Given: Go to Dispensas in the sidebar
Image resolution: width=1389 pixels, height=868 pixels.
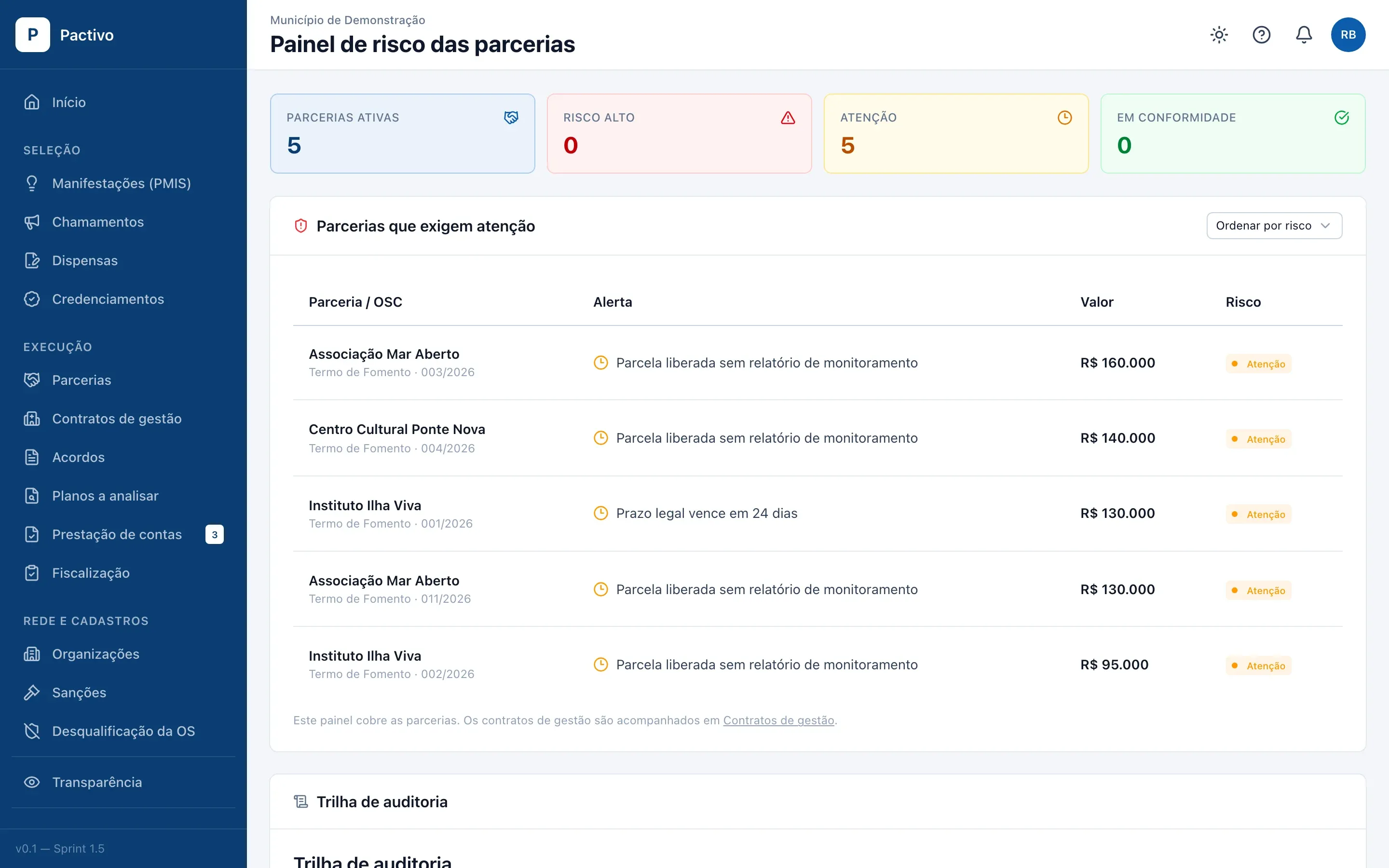Looking at the screenshot, I should [x=123, y=260].
